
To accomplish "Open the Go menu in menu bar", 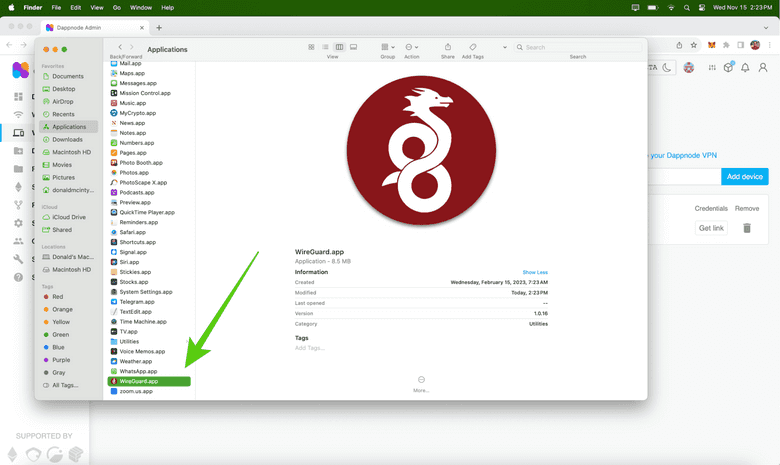I will [117, 7].
